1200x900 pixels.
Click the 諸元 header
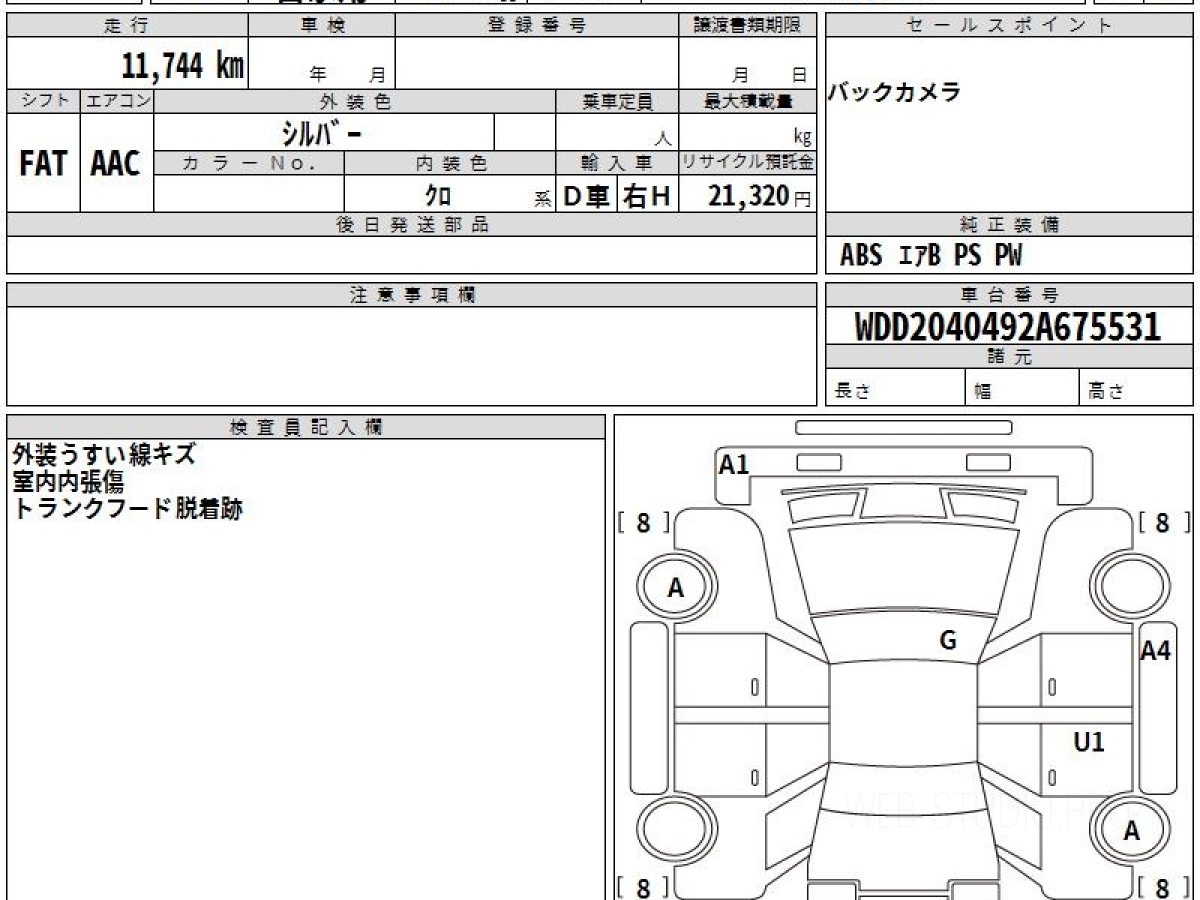point(1009,357)
